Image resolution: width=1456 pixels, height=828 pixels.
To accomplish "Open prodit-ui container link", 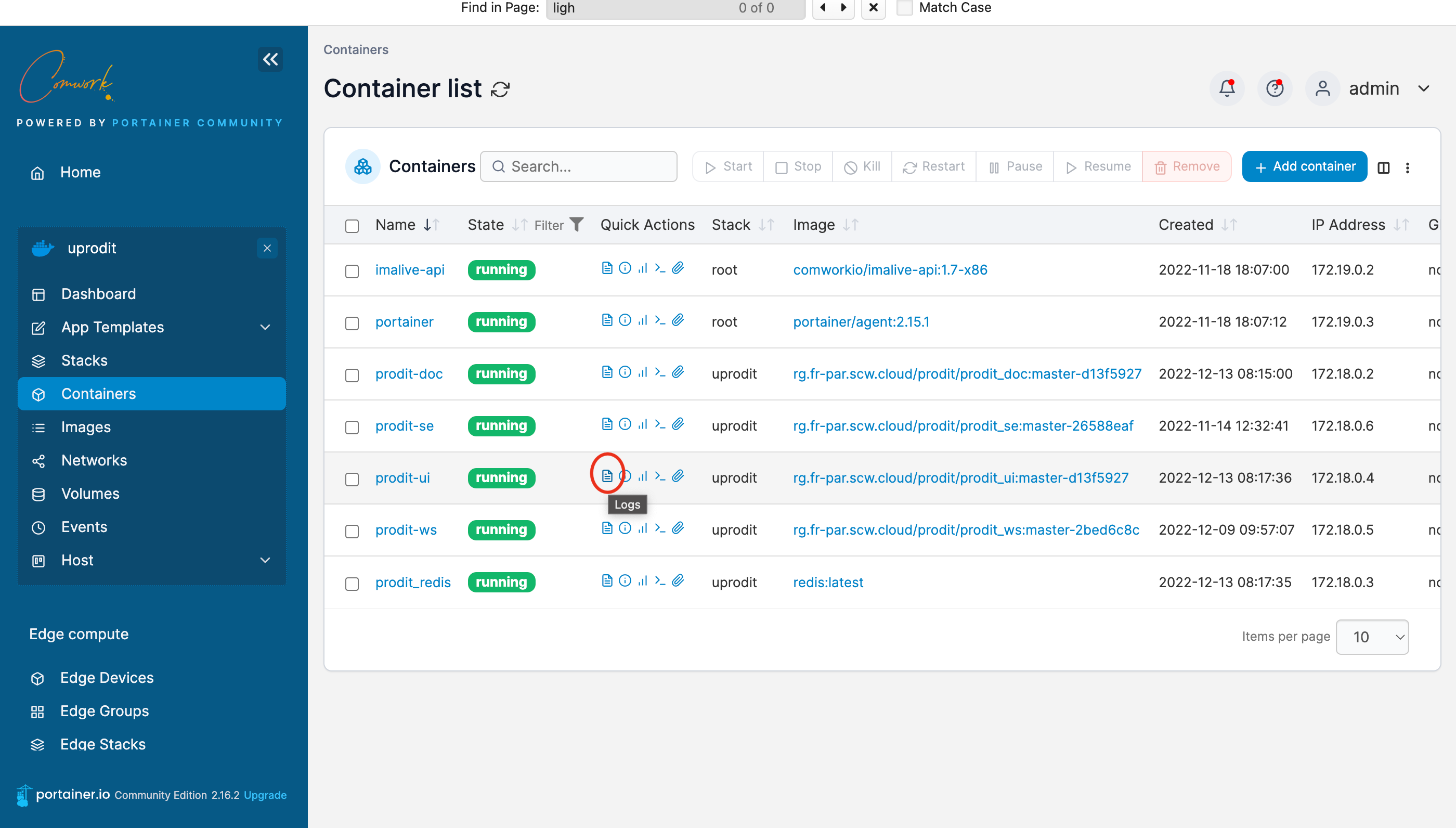I will [402, 477].
